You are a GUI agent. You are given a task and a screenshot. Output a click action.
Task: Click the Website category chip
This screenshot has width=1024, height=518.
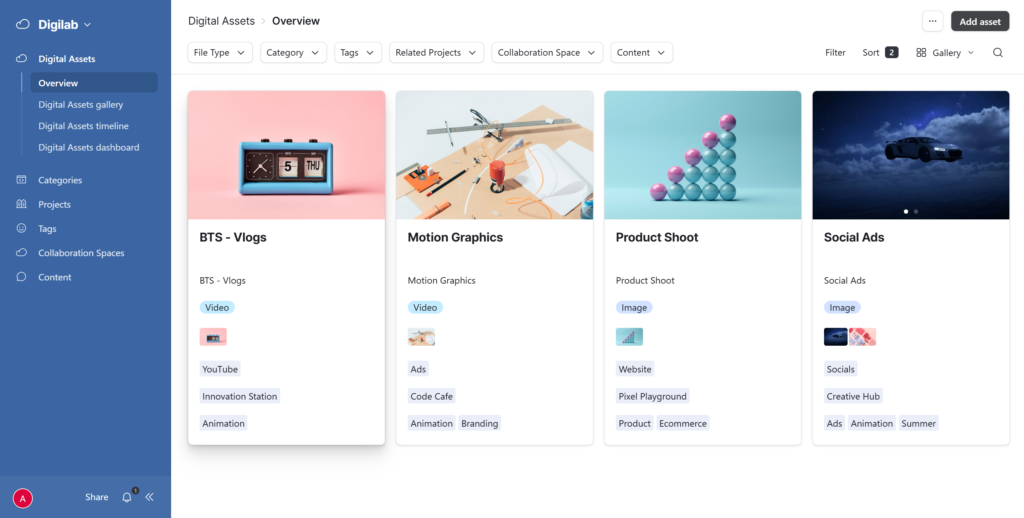pyautogui.click(x=635, y=369)
